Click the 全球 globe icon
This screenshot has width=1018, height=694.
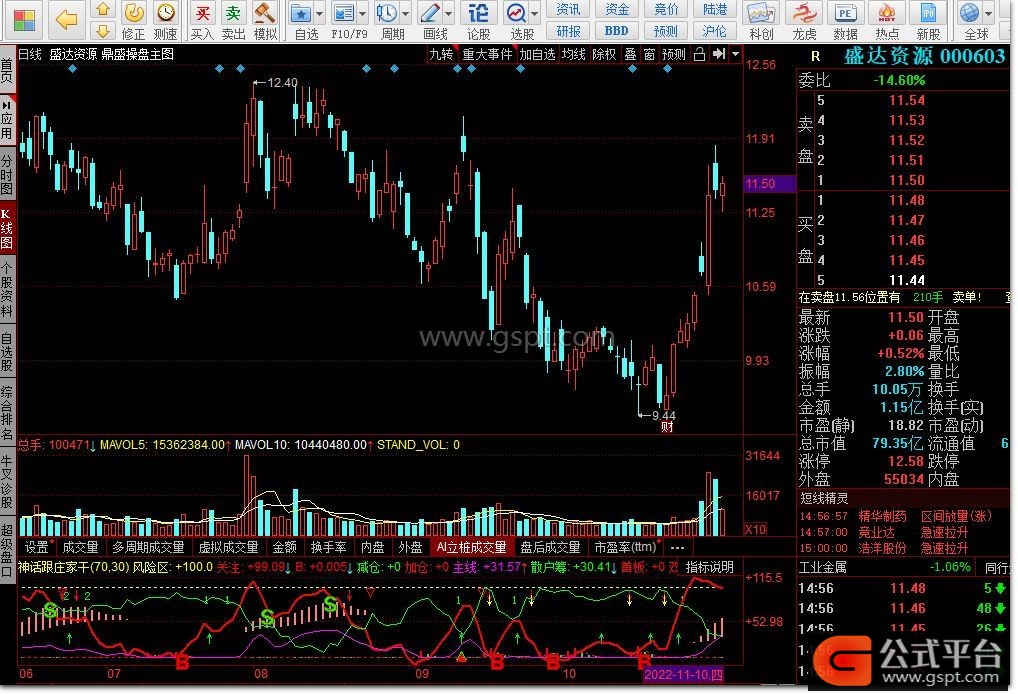(x=969, y=12)
